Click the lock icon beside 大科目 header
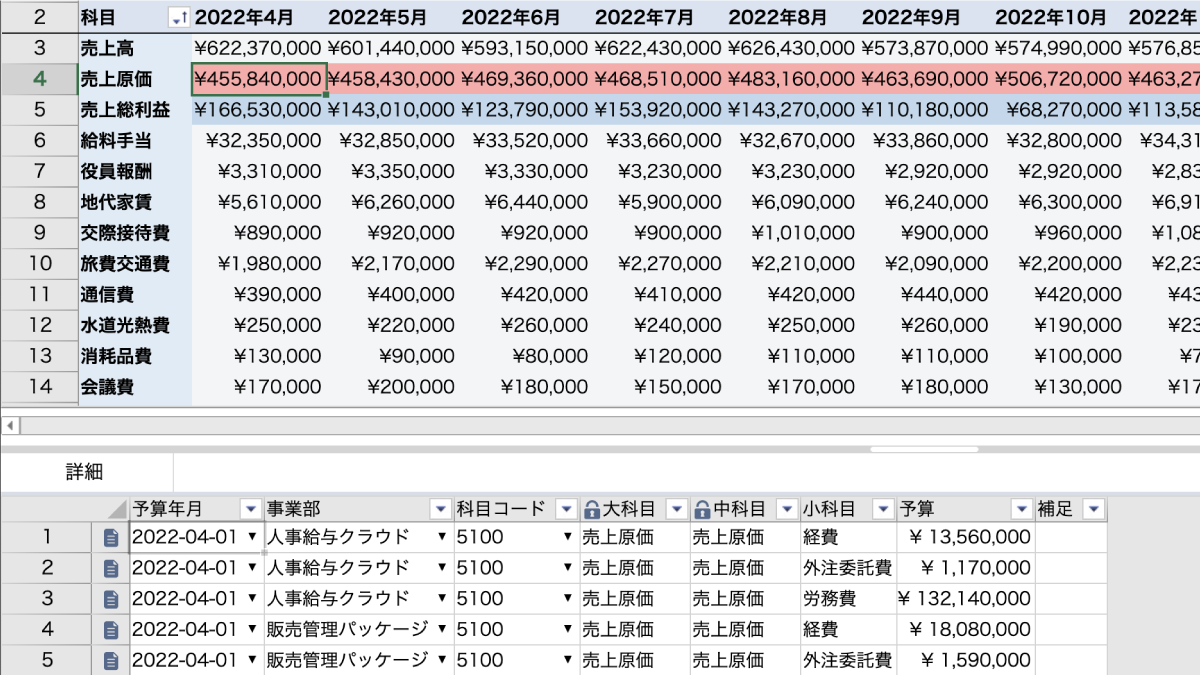 pyautogui.click(x=591, y=509)
